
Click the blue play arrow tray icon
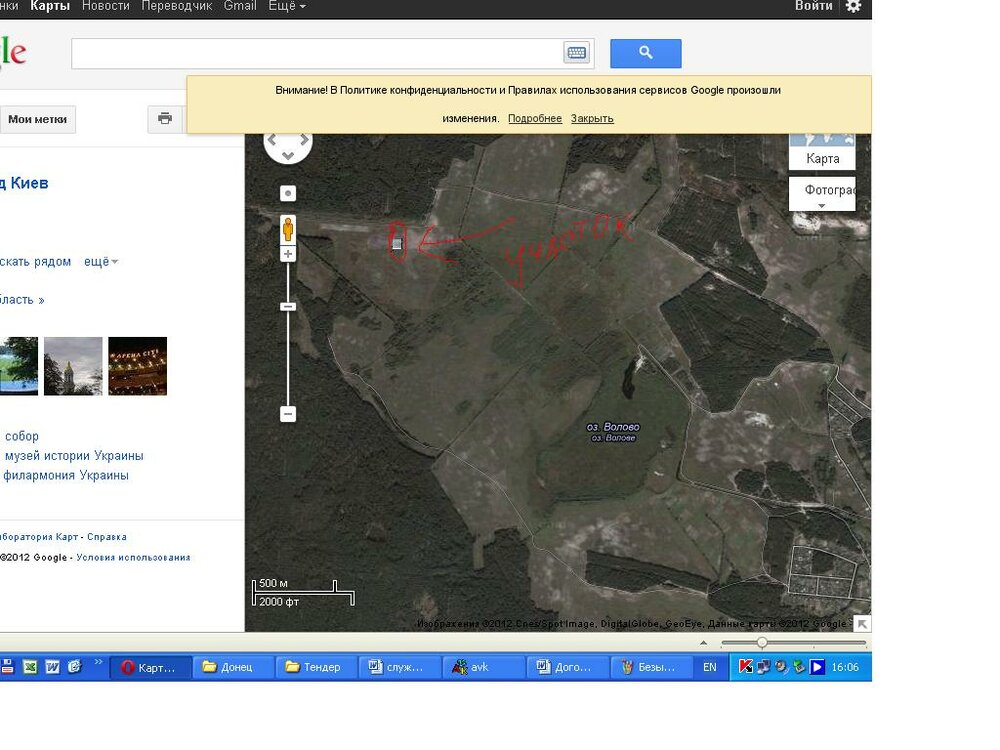tap(817, 667)
